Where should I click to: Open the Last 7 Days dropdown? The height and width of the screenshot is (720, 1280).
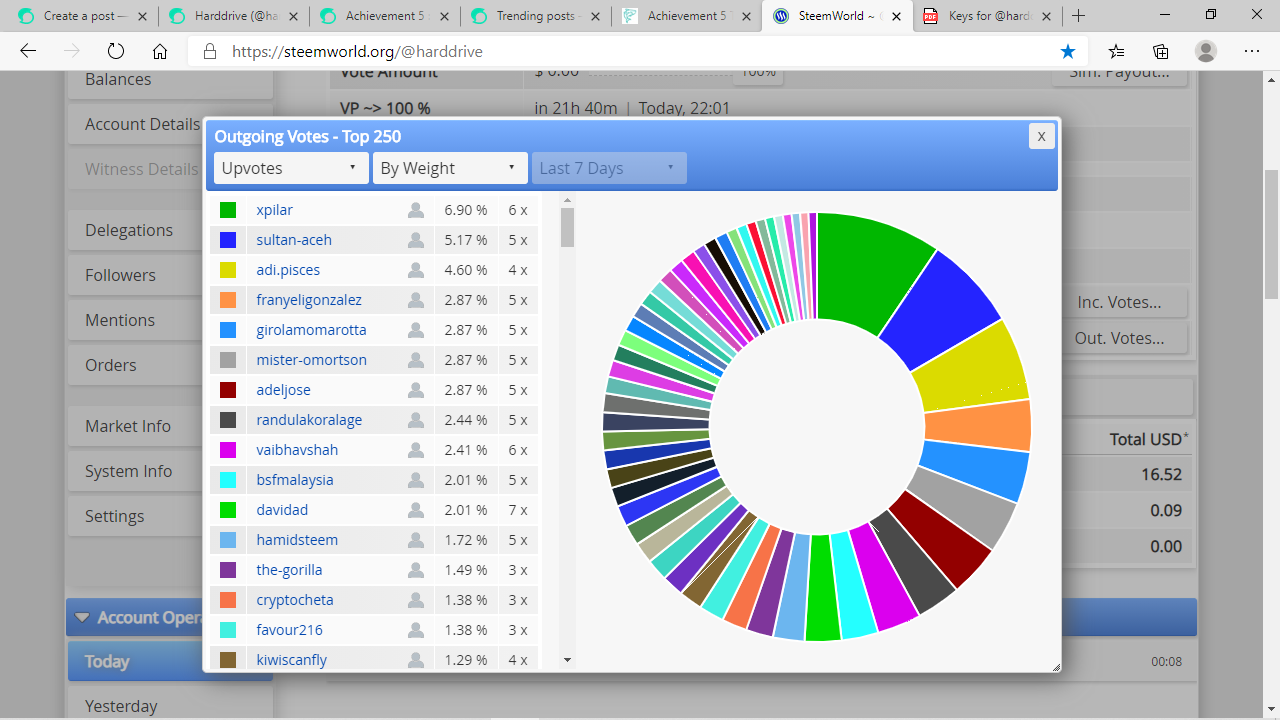pyautogui.click(x=608, y=168)
